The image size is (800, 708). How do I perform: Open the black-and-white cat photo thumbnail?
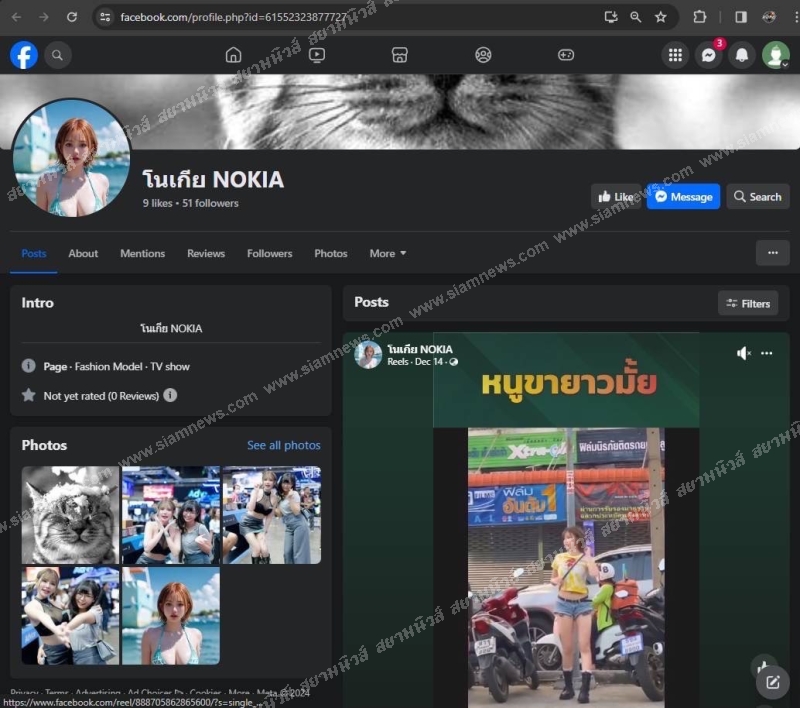(x=70, y=515)
